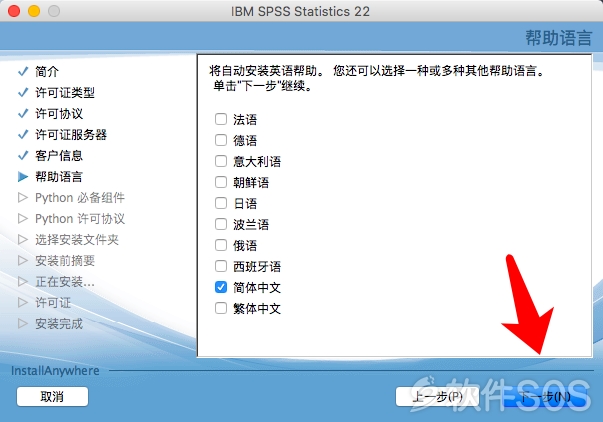Image resolution: width=603 pixels, height=422 pixels.
Task: Click the triangle icon beside 安装完成
Action: pos(23,324)
